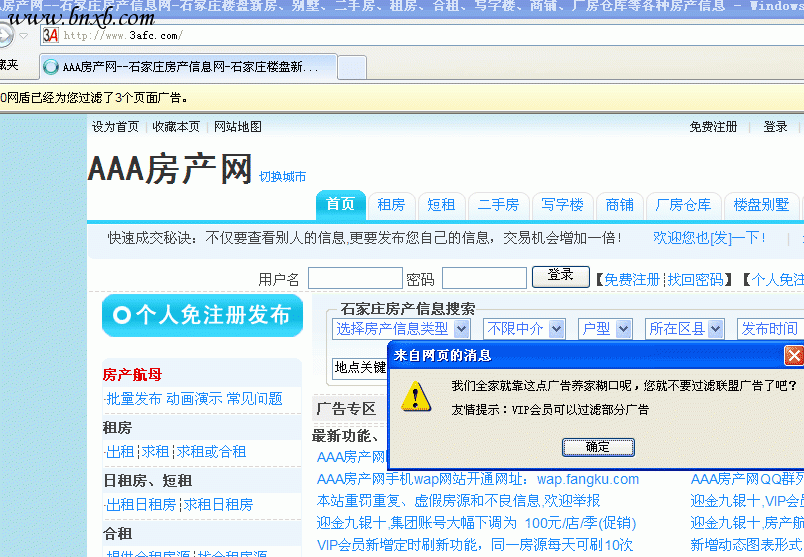Open the 厂房仓库 navigation tab
The width and height of the screenshot is (804, 557).
[x=683, y=205]
